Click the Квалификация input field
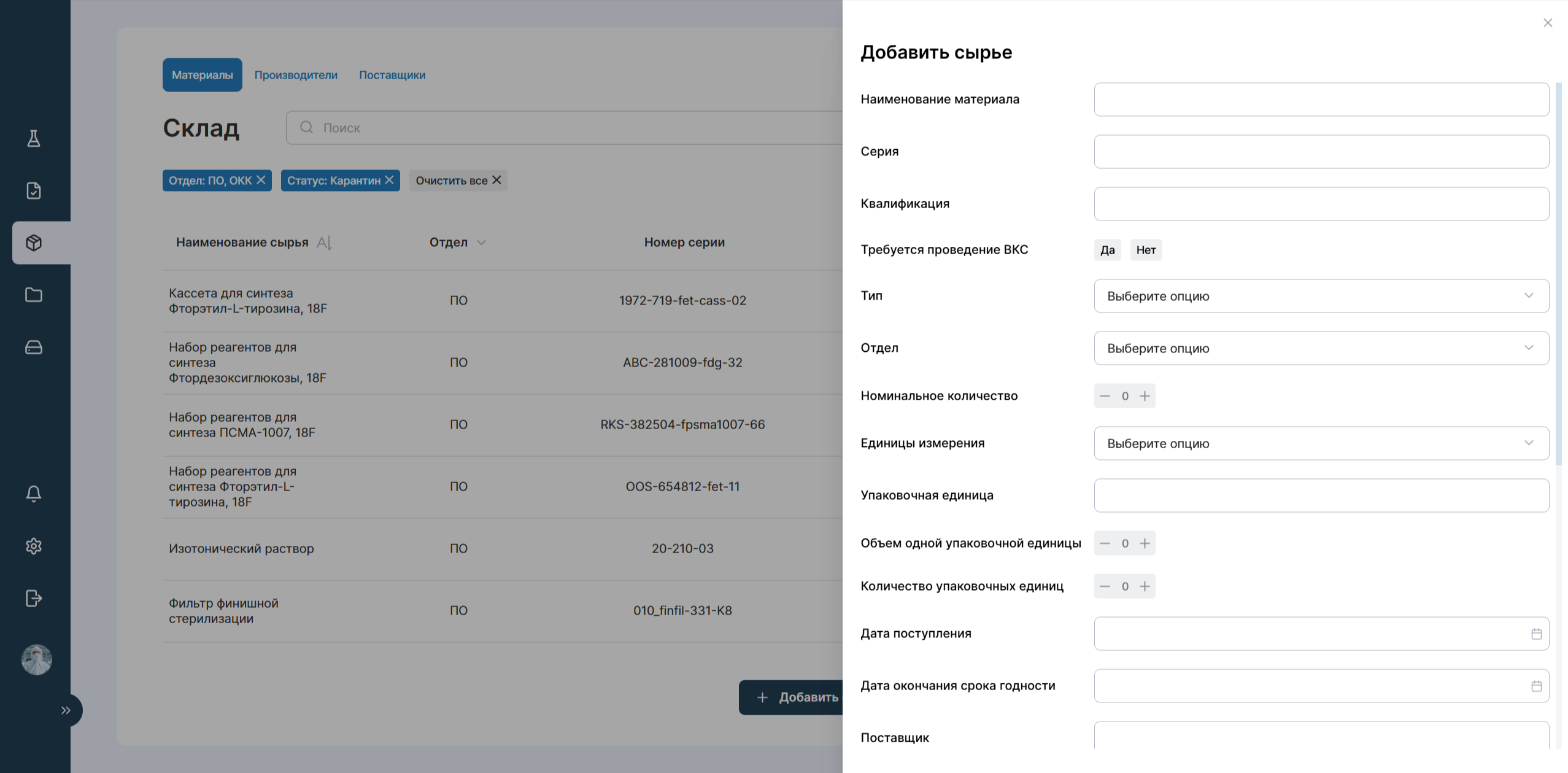1568x773 pixels. tap(1321, 204)
